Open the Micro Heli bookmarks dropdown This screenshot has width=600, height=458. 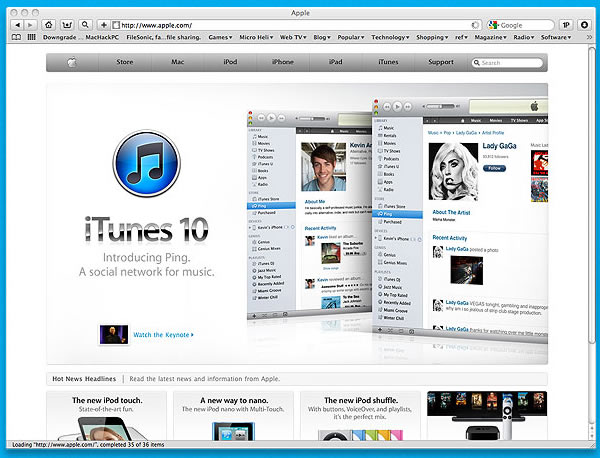coord(256,37)
